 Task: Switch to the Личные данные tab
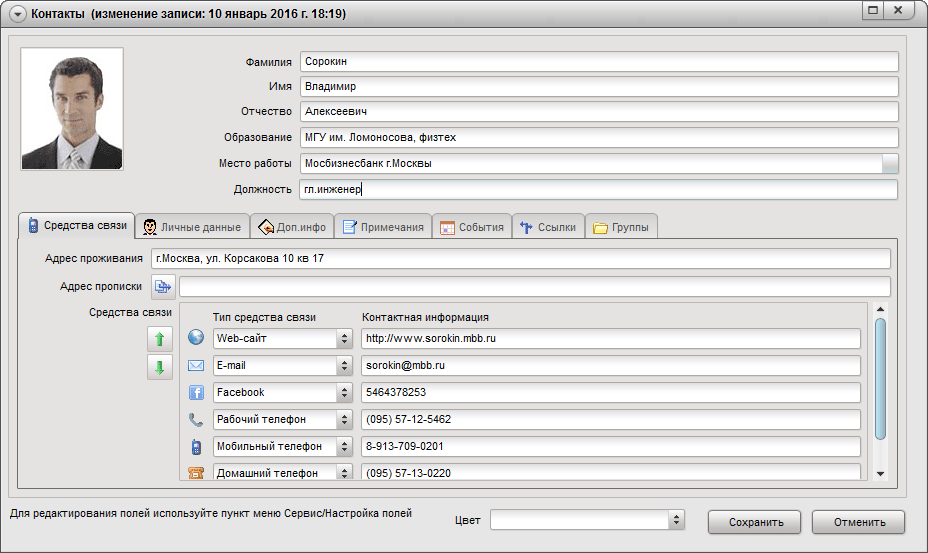click(192, 227)
